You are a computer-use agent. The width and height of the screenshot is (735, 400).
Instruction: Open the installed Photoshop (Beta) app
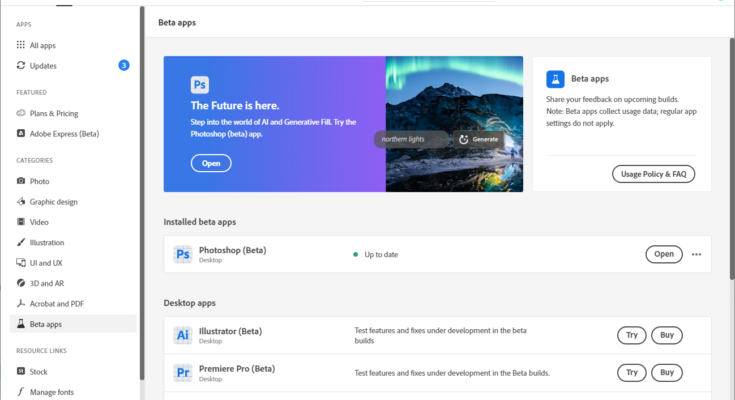[x=664, y=254]
